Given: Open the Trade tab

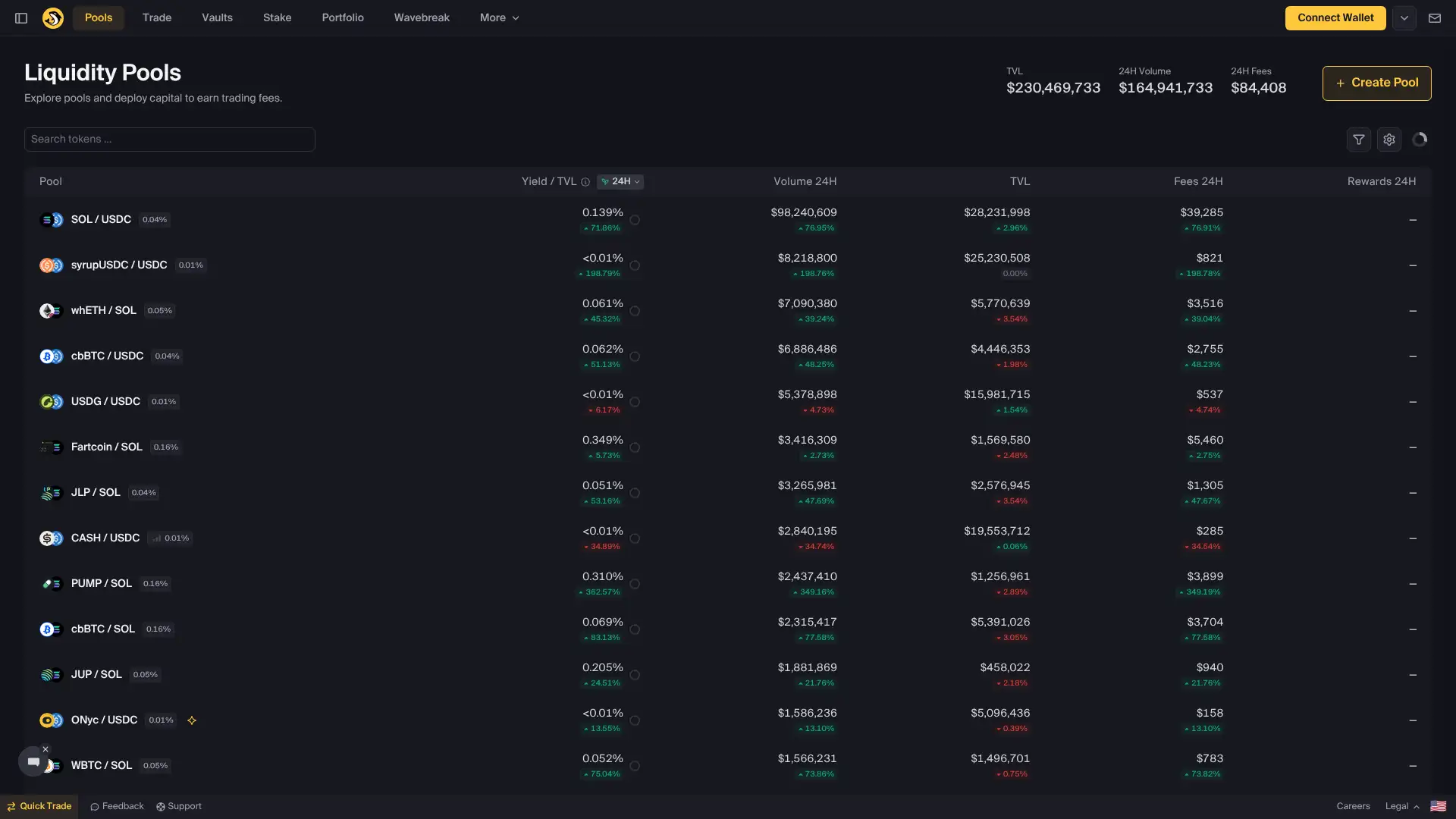Looking at the screenshot, I should [x=157, y=18].
